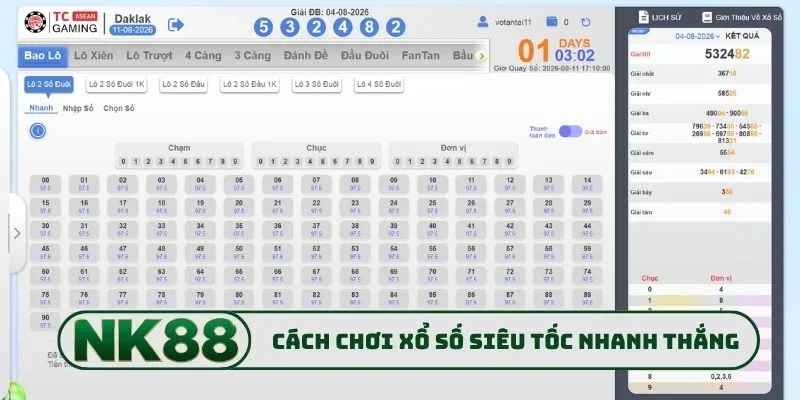Pick number 68 in the grid
Screen dimensions: 800x400
click(x=355, y=276)
